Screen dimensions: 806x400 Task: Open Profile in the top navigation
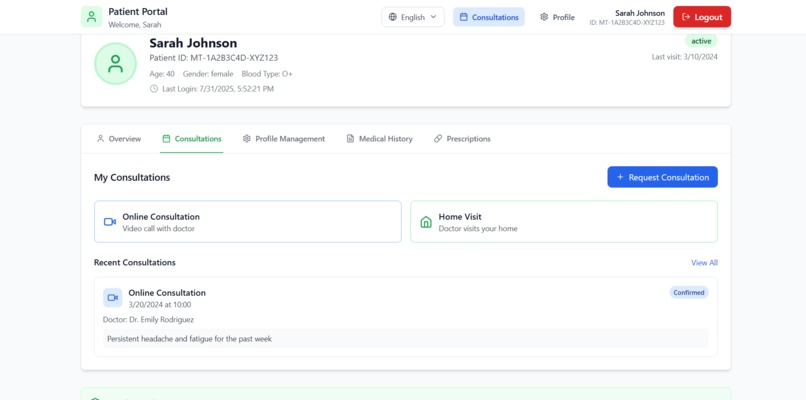(x=557, y=17)
